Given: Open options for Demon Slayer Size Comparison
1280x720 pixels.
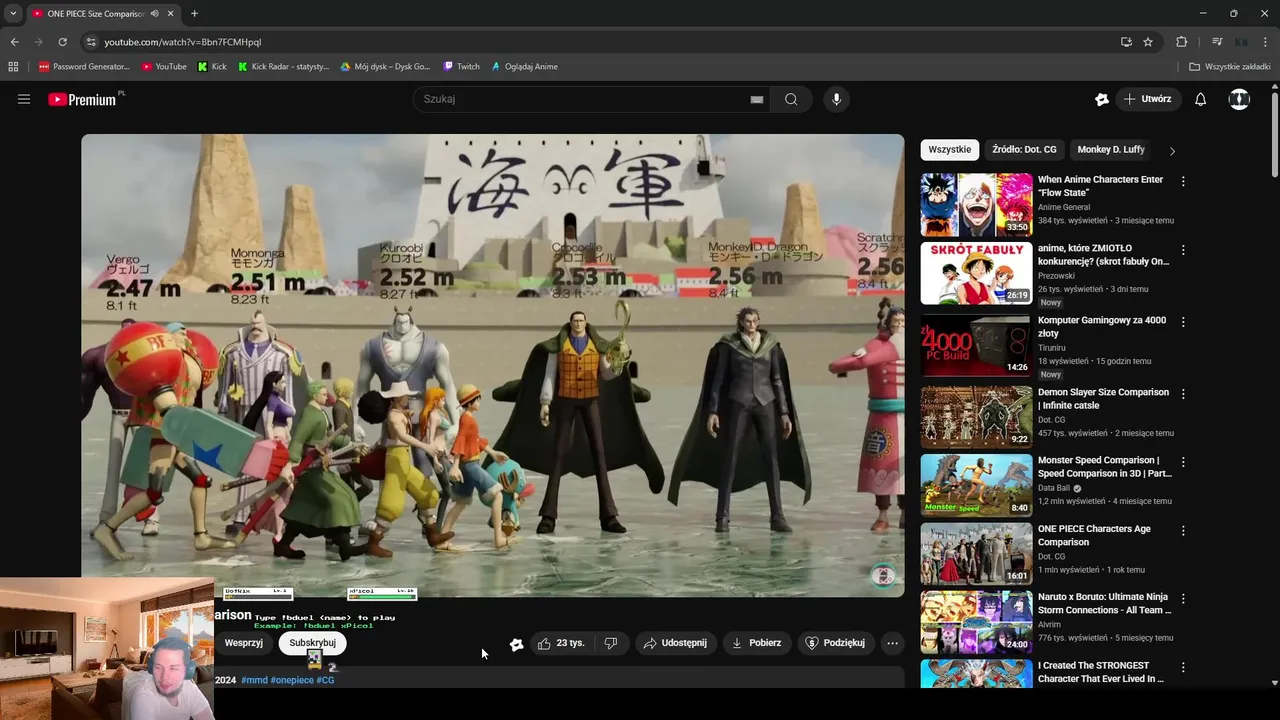Looking at the screenshot, I should point(1183,394).
